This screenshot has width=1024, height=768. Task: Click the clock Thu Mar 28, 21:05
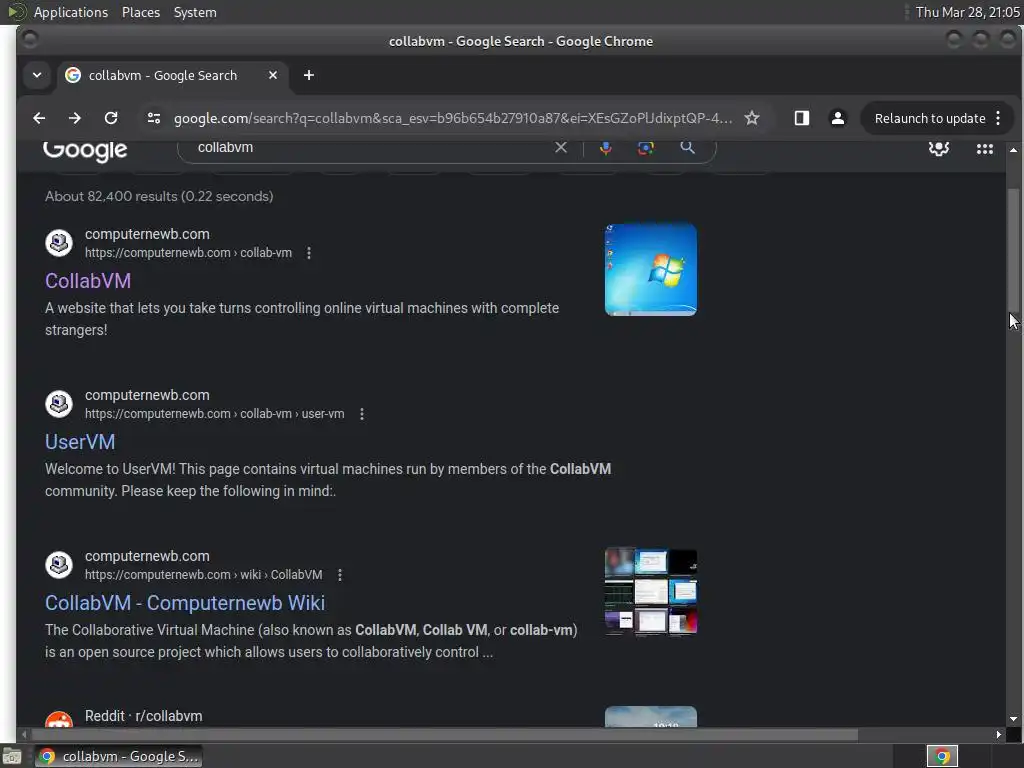[967, 12]
